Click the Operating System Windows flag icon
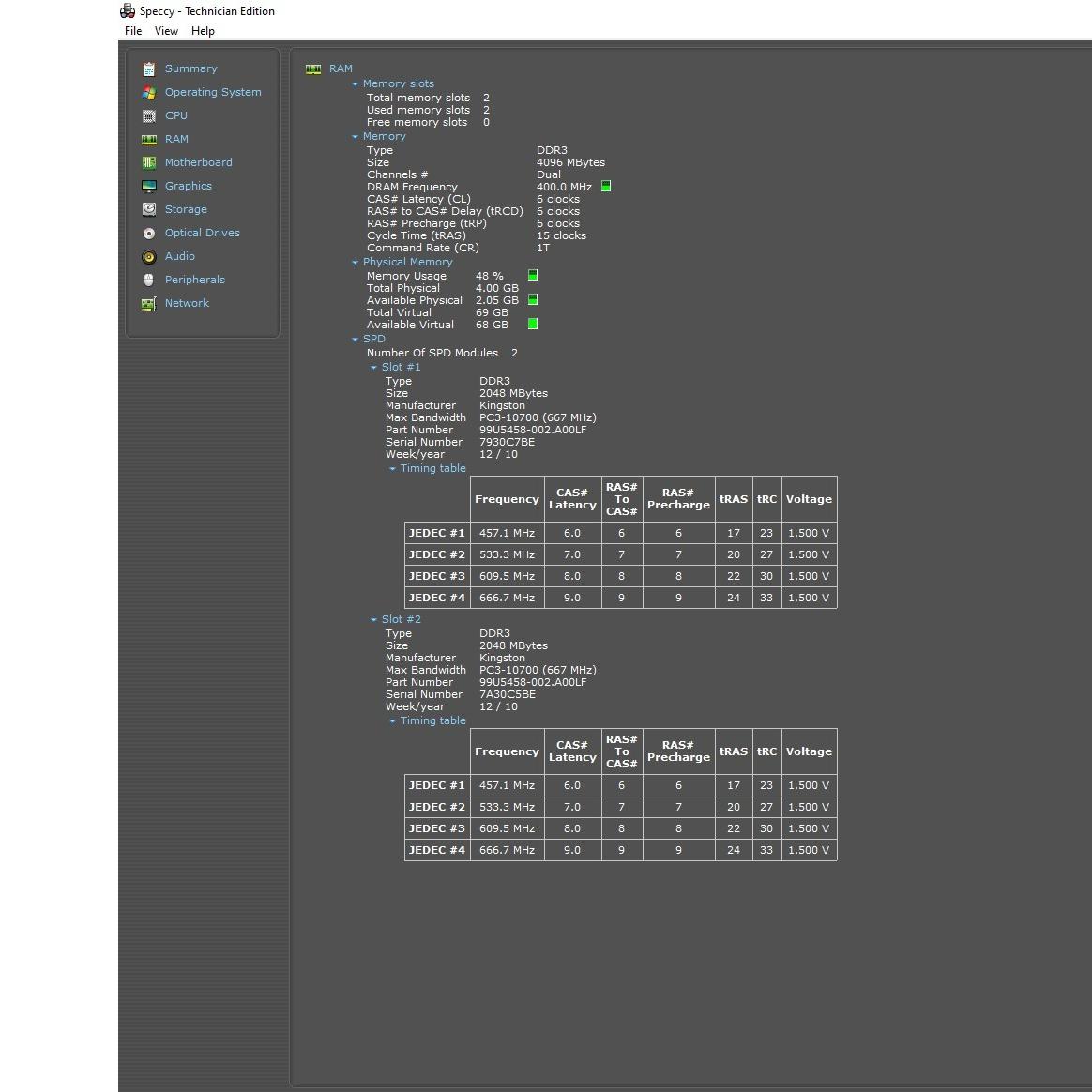This screenshot has width=1092, height=1092. point(149,93)
